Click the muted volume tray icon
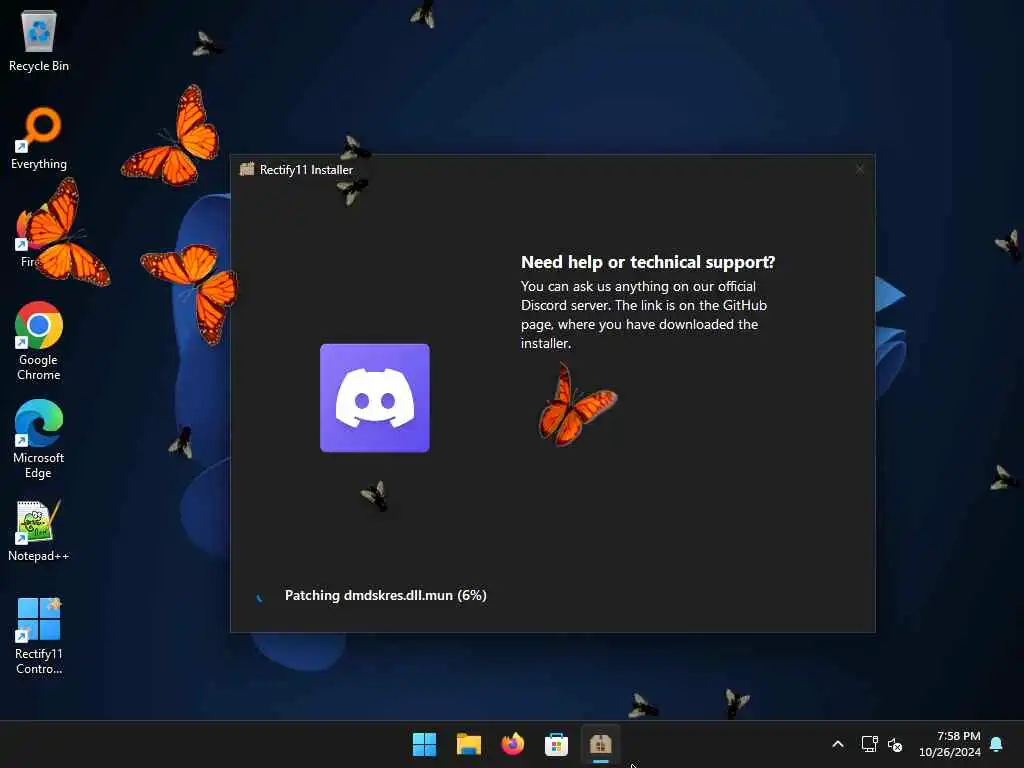This screenshot has height=768, width=1024. pos(895,744)
